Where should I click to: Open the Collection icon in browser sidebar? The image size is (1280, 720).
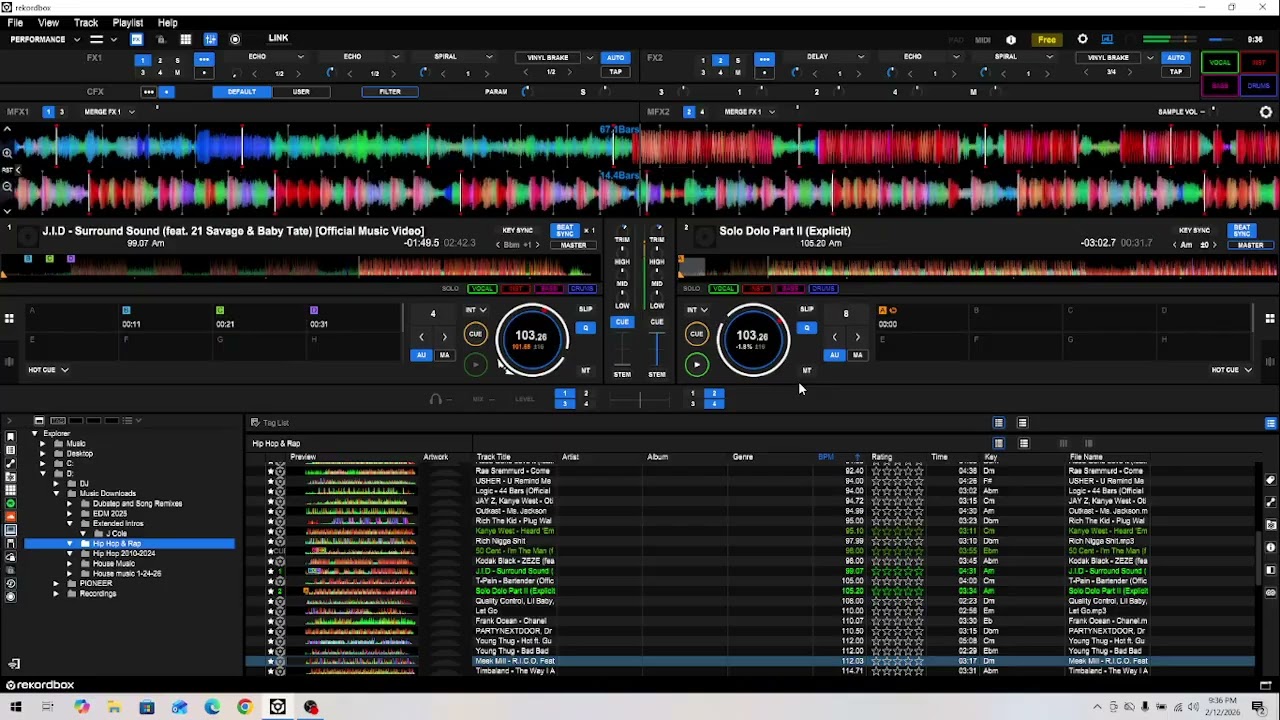click(x=10, y=437)
